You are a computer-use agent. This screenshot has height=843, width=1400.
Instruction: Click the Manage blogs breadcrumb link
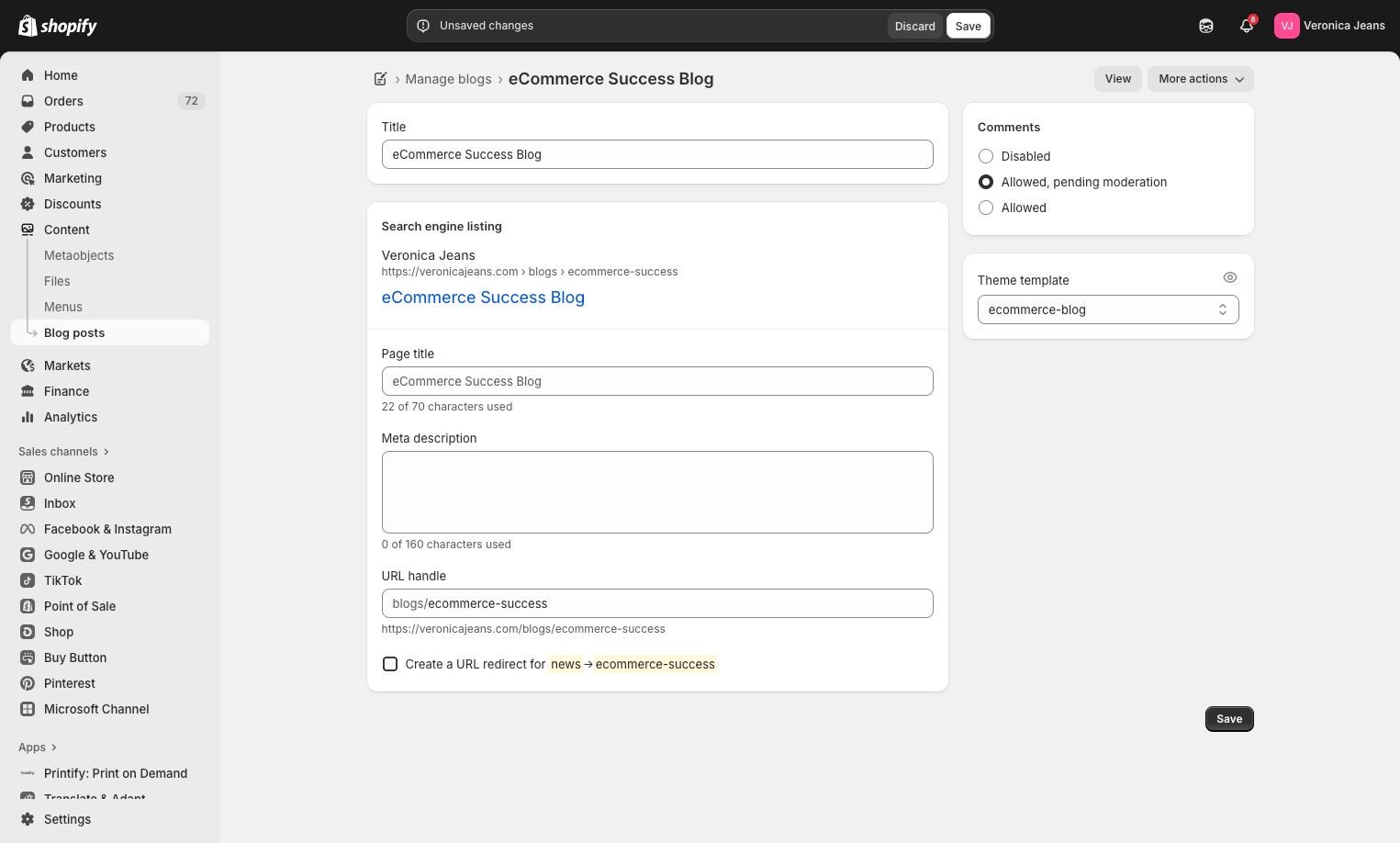[x=448, y=79]
